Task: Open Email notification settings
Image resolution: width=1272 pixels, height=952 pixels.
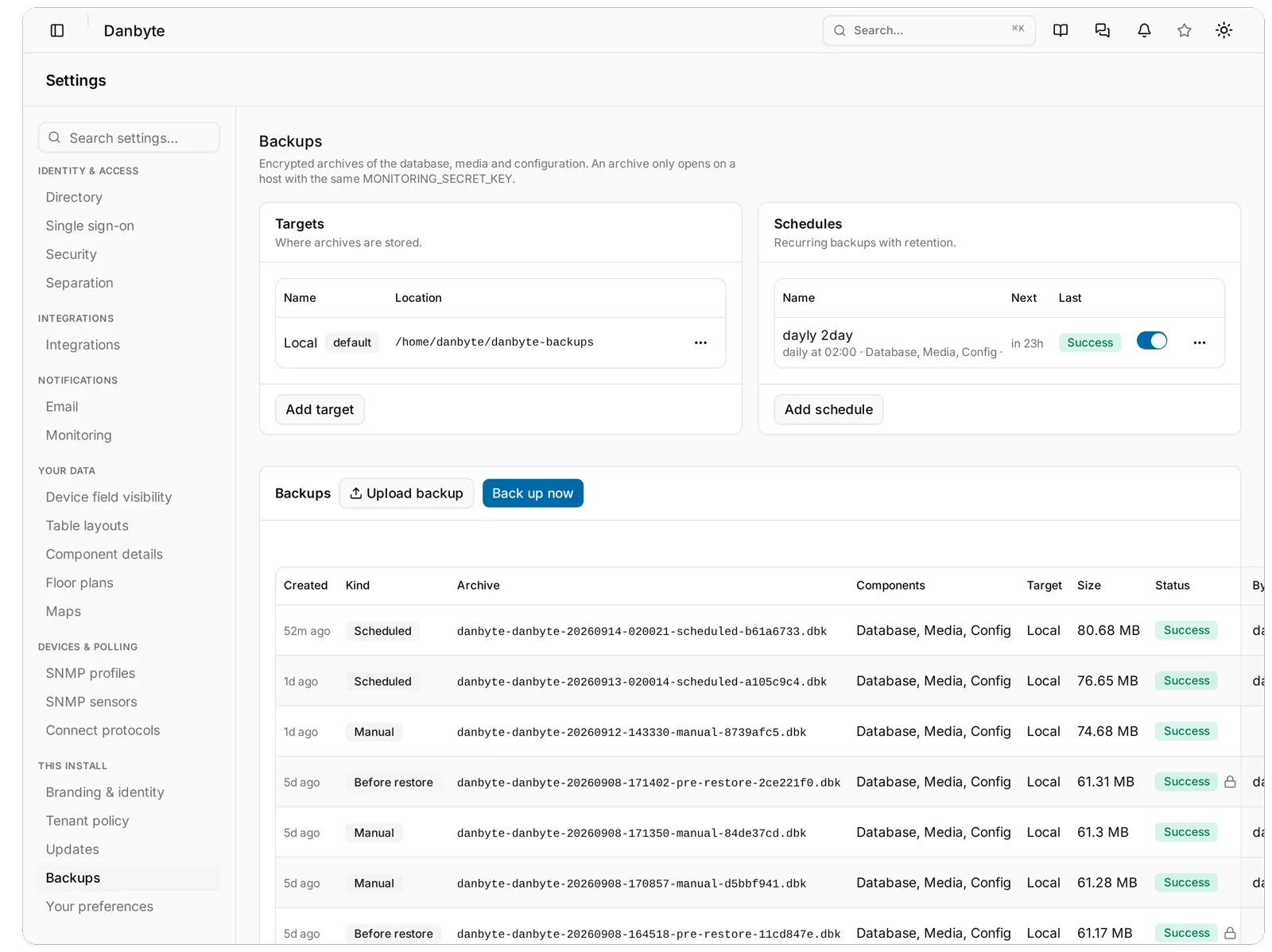Action: click(62, 407)
